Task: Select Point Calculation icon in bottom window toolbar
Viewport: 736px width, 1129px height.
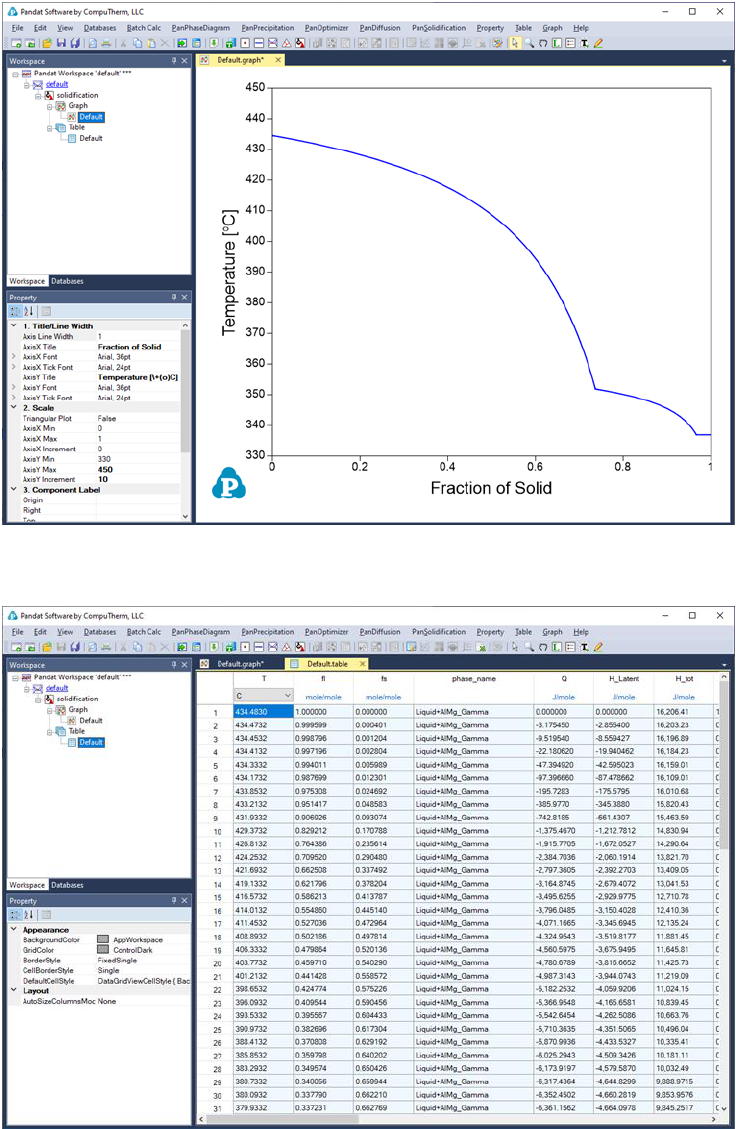Action: tap(245, 647)
